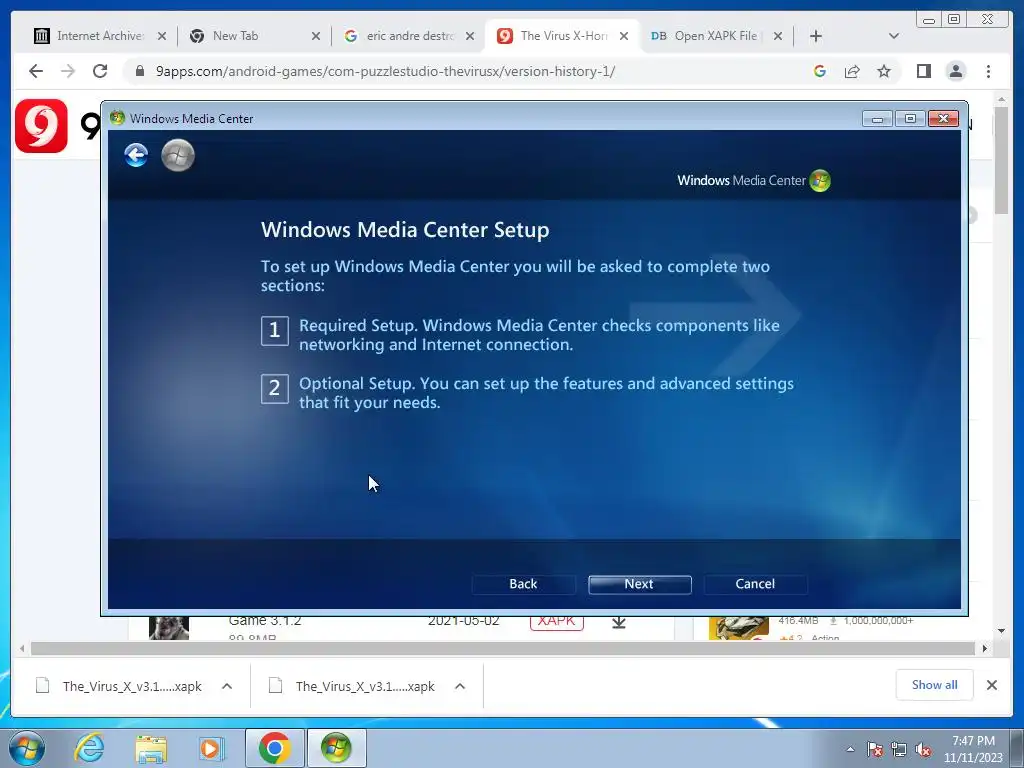Click the network tray icon
1024x768 pixels.
tap(899, 750)
